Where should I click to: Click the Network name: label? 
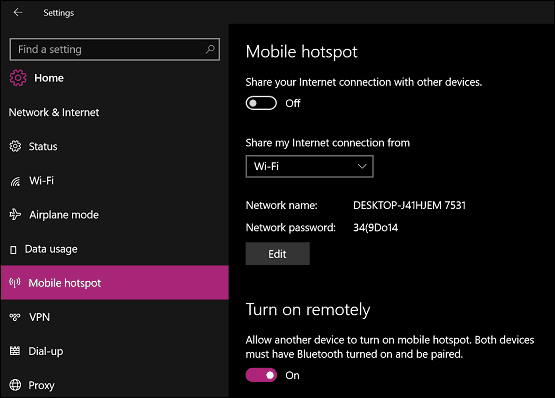[281, 205]
